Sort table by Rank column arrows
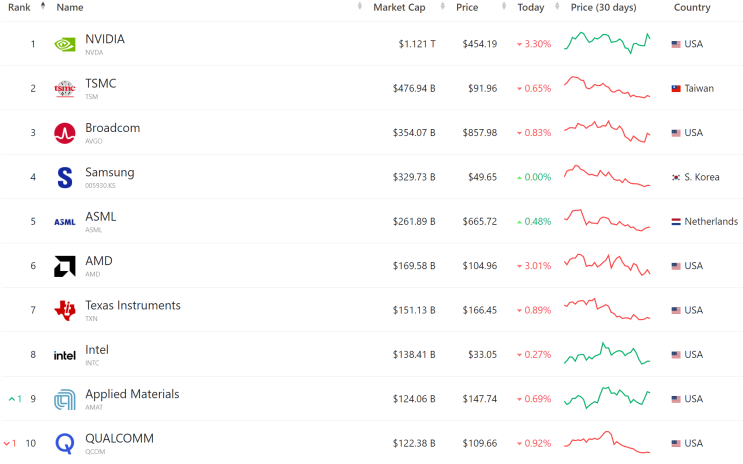Image resolution: width=743 pixels, height=464 pixels. [43, 6]
